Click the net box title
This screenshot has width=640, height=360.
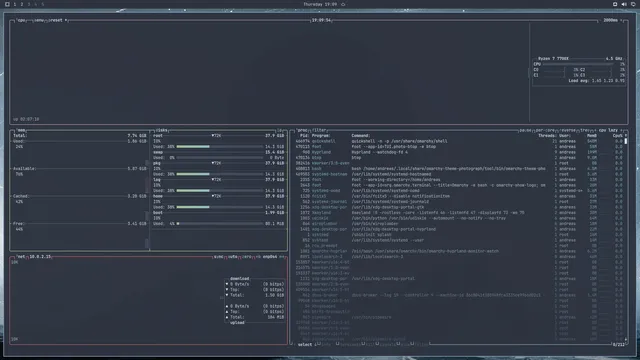[21, 257]
